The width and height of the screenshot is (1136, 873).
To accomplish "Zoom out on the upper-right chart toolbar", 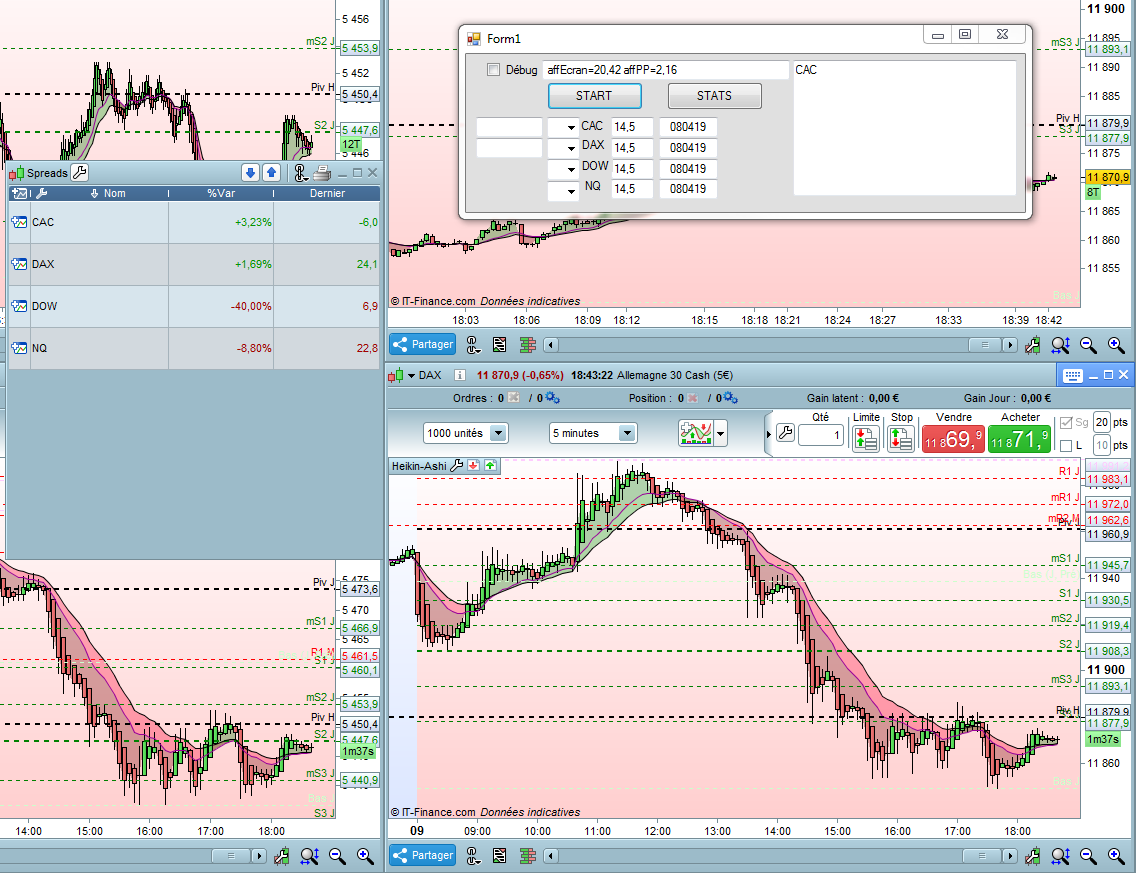I will [x=1088, y=345].
